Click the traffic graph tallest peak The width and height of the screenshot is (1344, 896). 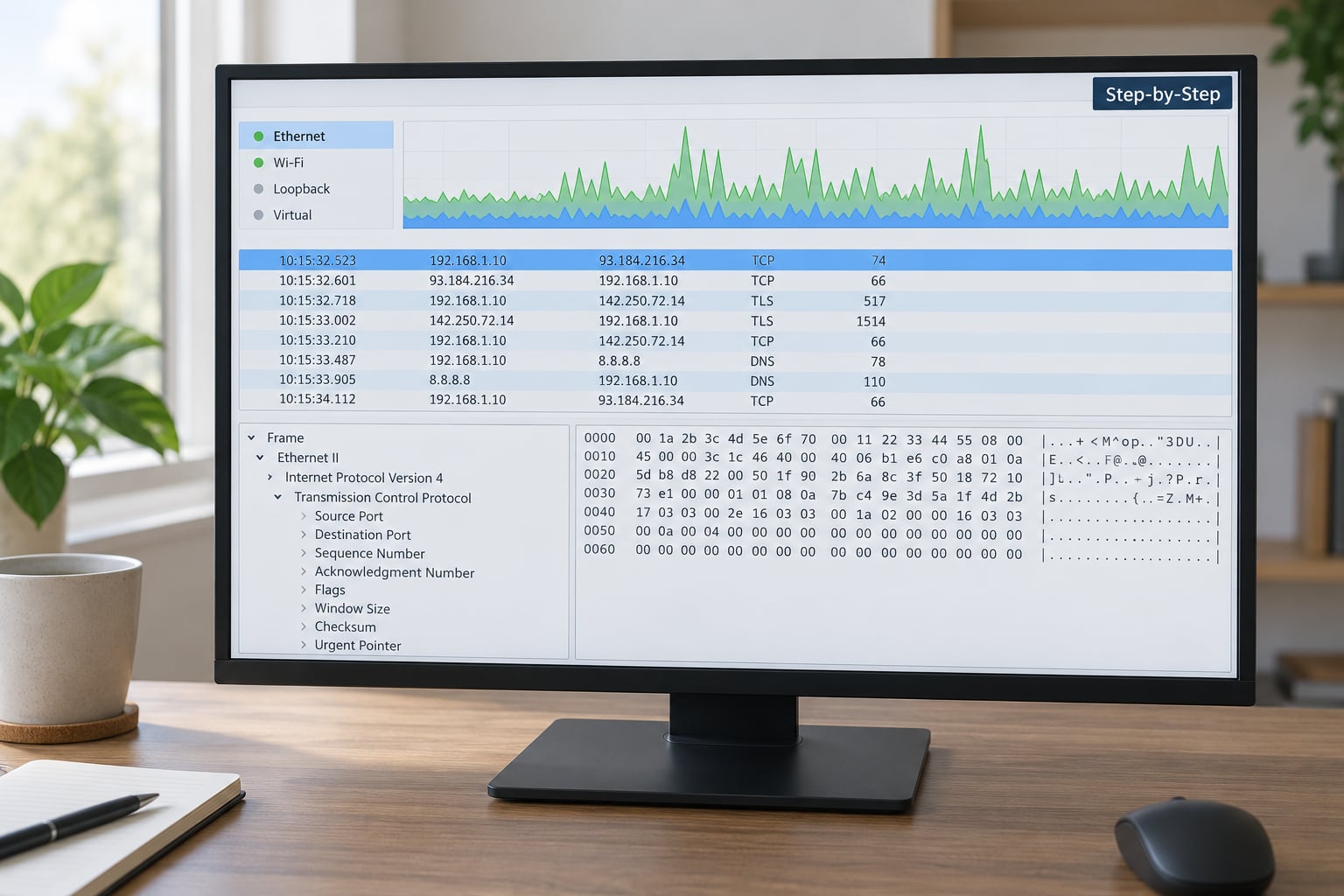980,129
